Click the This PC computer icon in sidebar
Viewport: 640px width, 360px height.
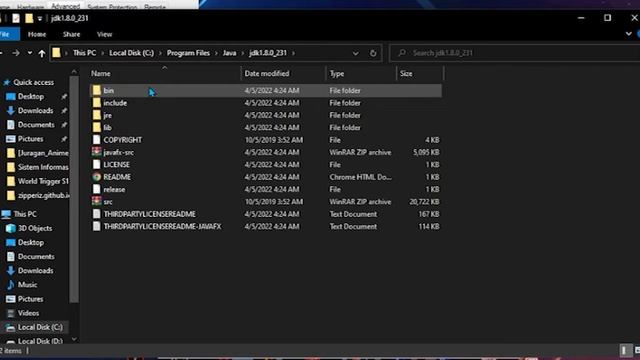point(6,214)
